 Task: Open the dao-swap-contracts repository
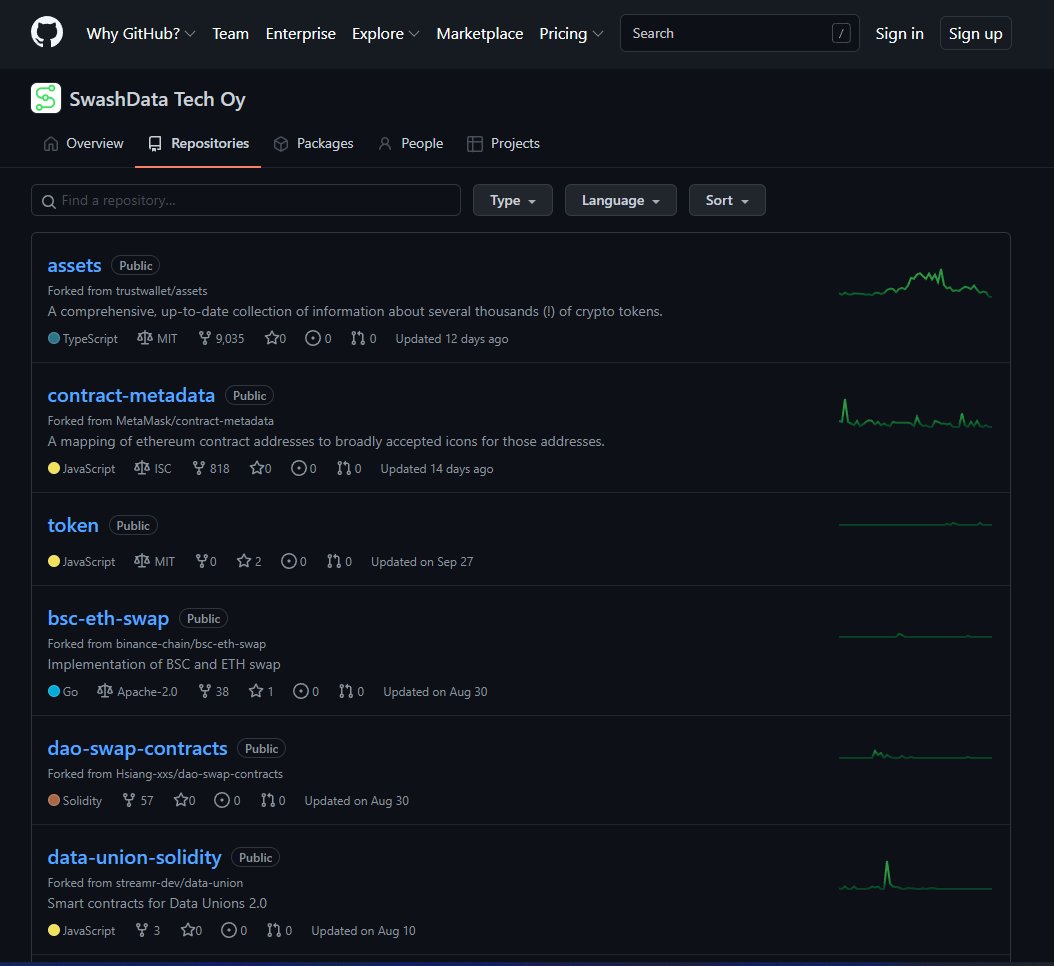click(x=138, y=748)
